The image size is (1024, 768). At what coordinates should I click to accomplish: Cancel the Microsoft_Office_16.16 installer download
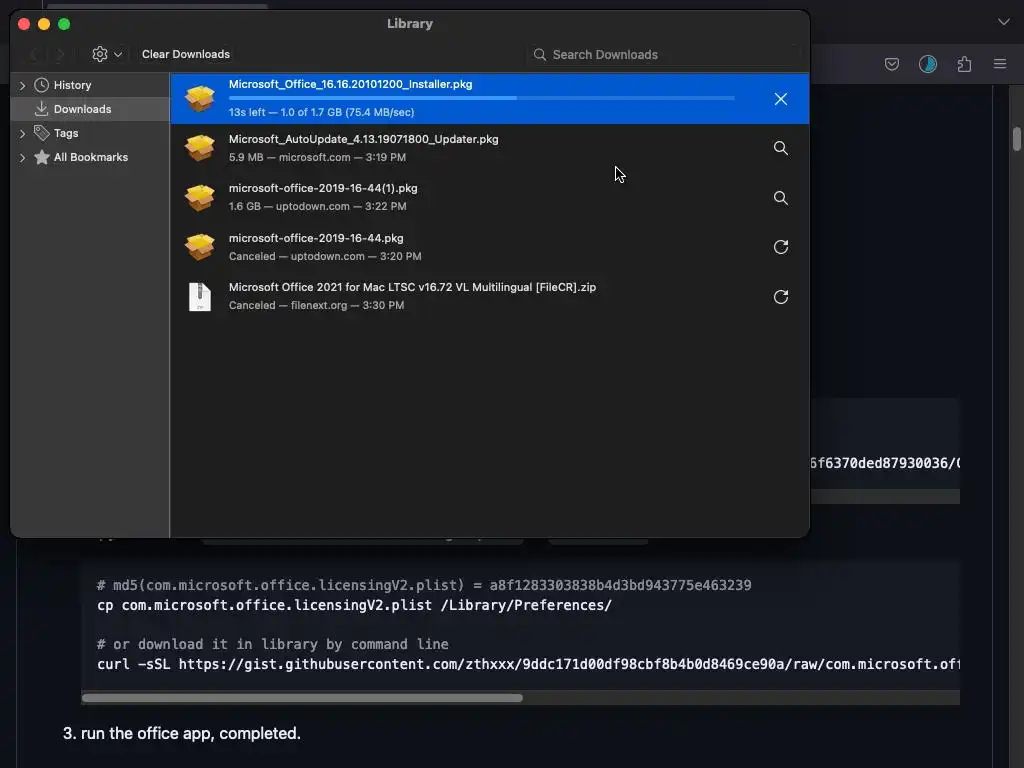(x=780, y=99)
